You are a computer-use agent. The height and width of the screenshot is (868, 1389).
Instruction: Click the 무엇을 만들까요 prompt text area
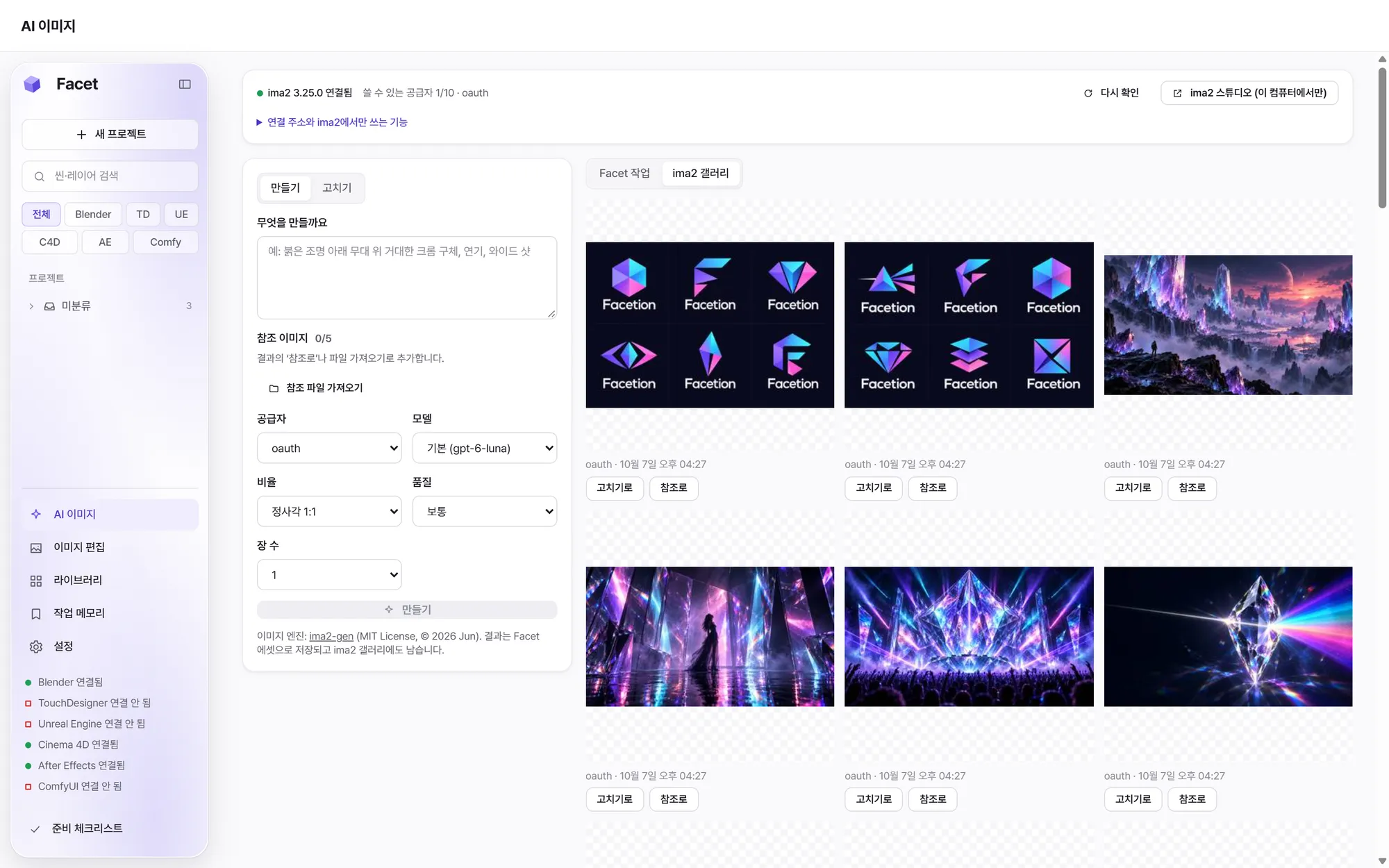[x=407, y=278]
